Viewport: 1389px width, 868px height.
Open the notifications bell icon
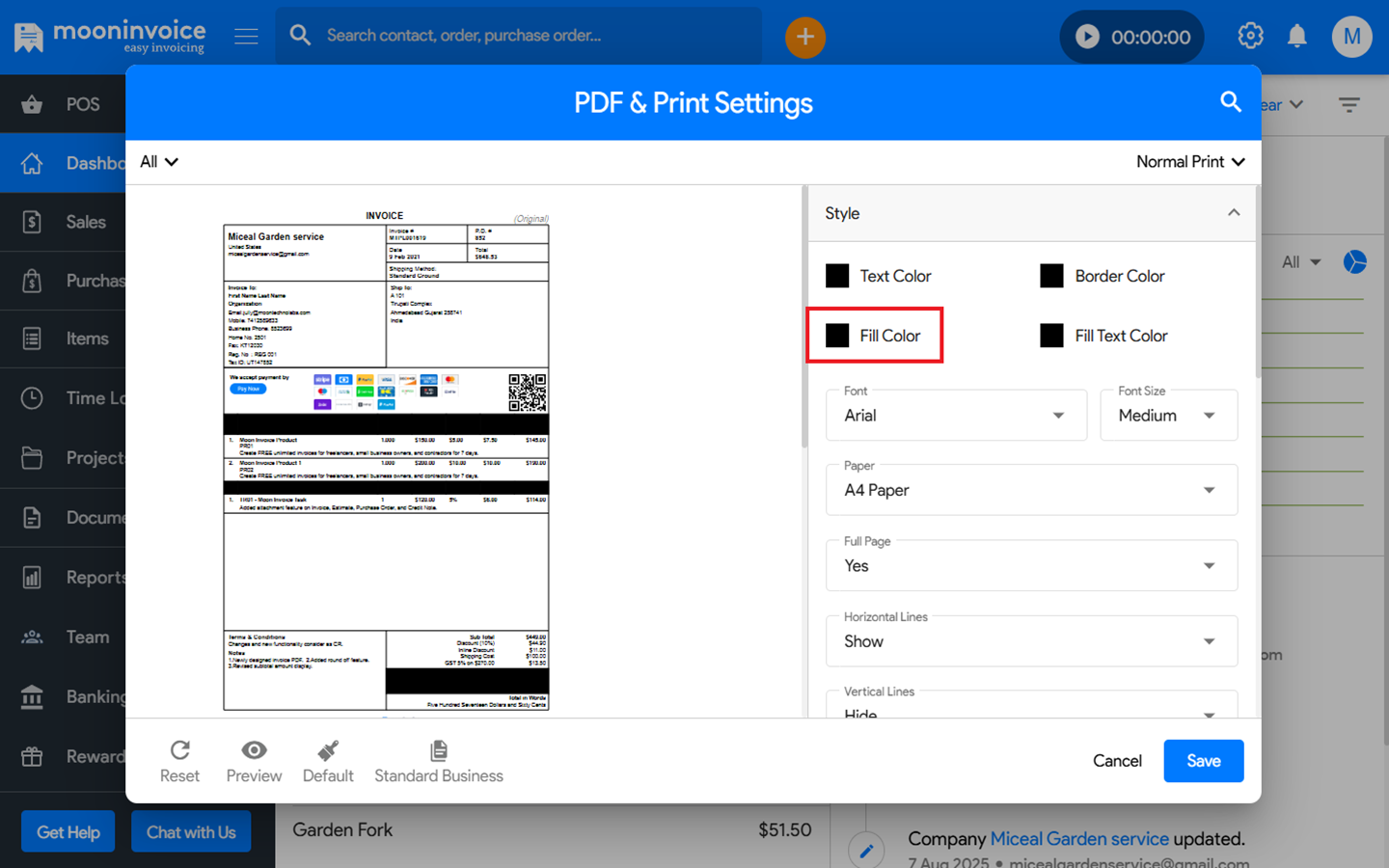(1297, 37)
